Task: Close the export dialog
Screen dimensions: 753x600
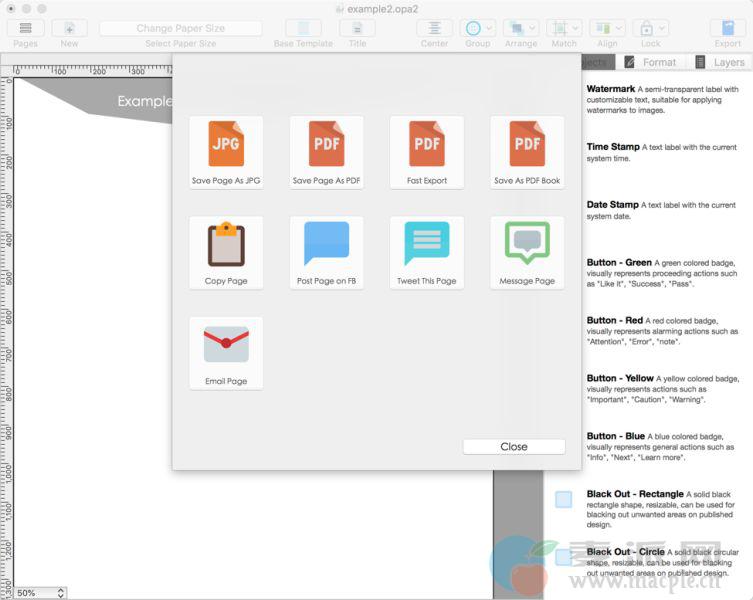Action: point(514,447)
